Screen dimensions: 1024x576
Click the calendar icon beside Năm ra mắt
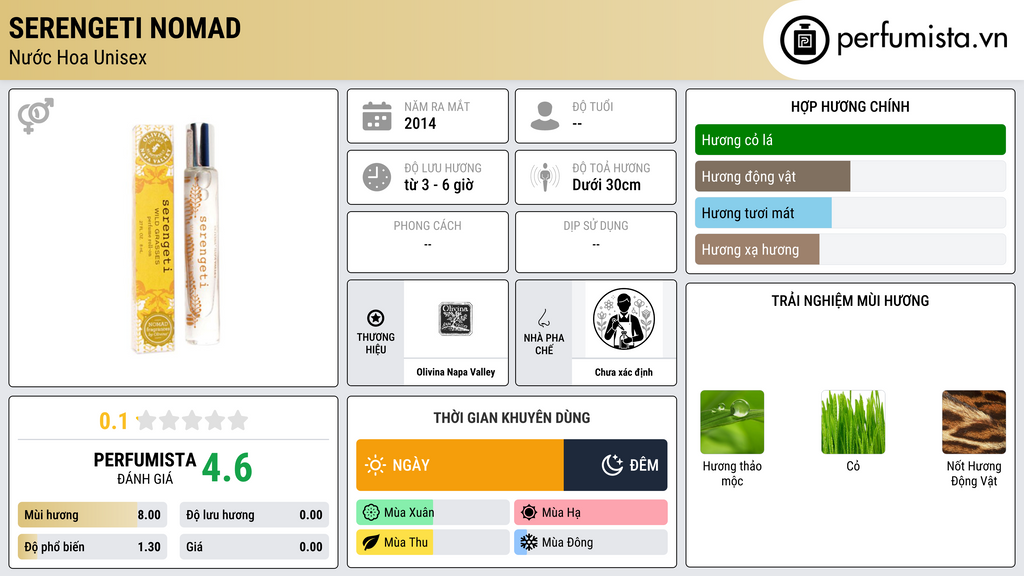[377, 116]
